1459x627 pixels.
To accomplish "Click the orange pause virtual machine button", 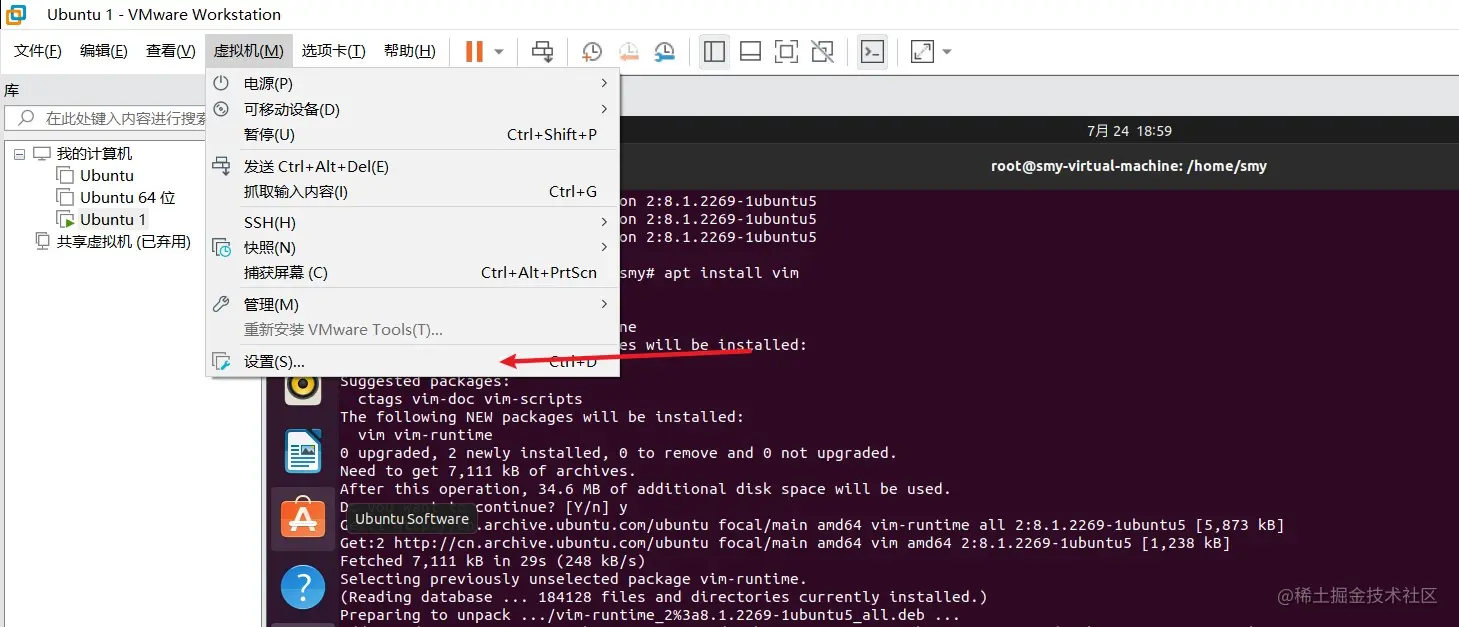I will click(474, 51).
